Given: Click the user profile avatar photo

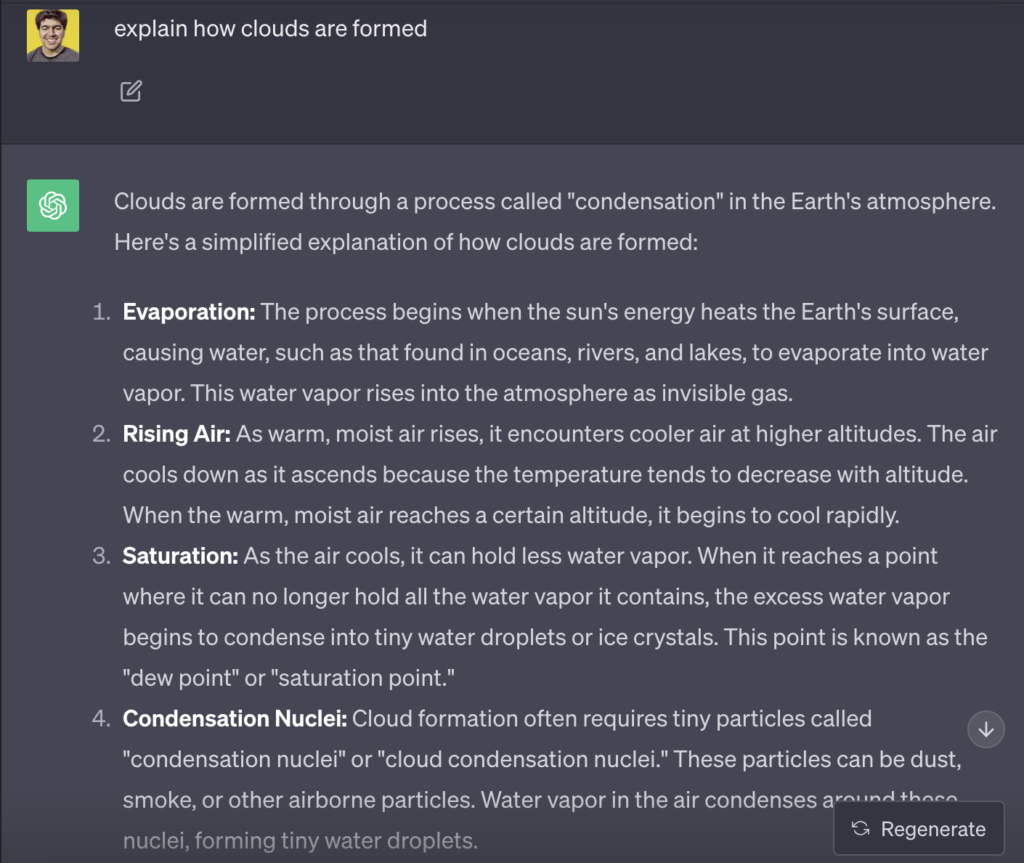Looking at the screenshot, I should point(53,36).
